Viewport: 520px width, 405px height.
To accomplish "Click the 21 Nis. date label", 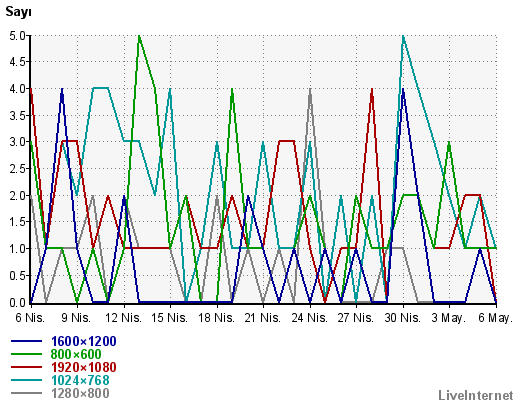I will [x=263, y=318].
